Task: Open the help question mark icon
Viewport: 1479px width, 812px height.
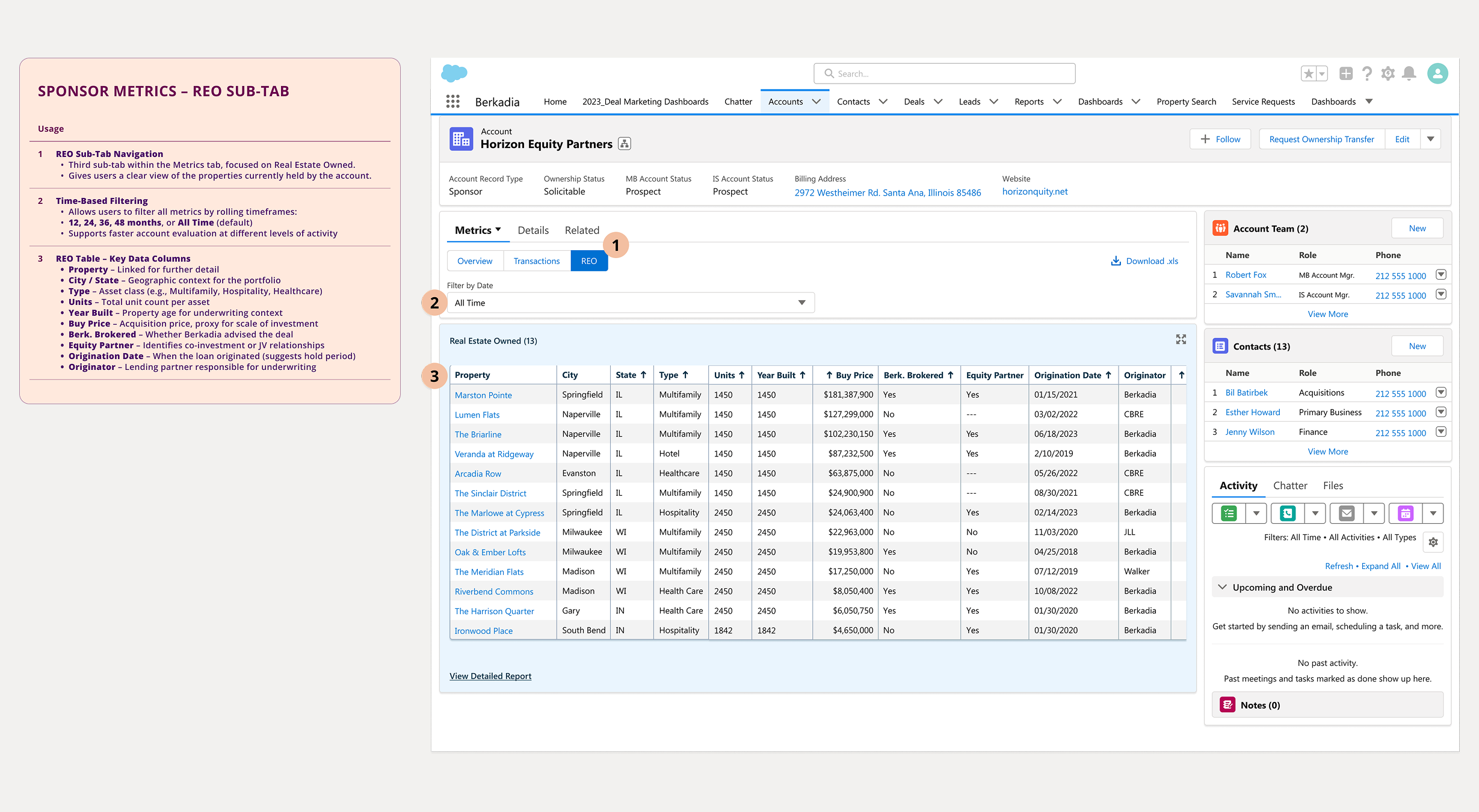Action: pyautogui.click(x=1367, y=73)
